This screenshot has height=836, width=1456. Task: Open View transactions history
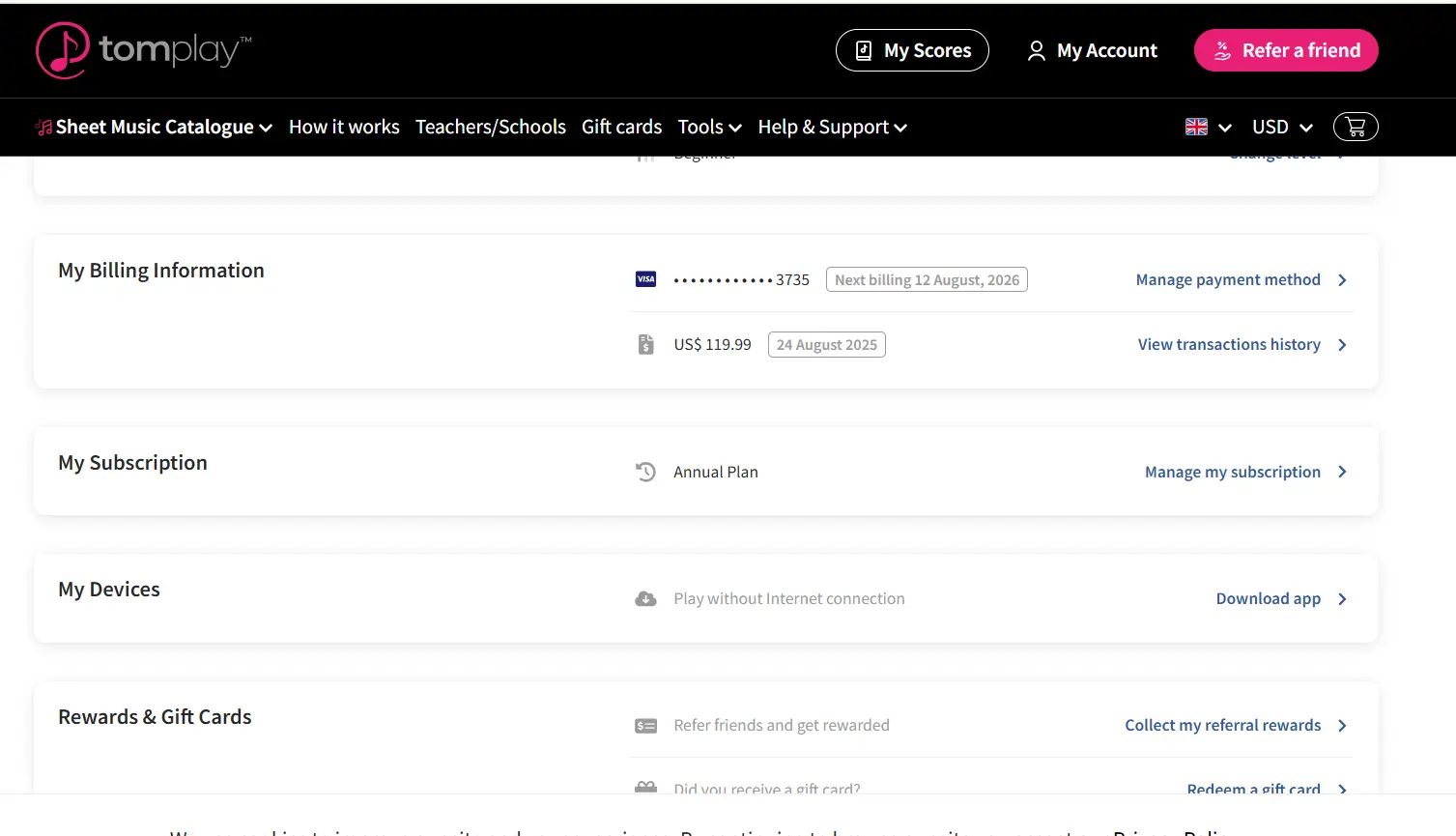click(1229, 344)
